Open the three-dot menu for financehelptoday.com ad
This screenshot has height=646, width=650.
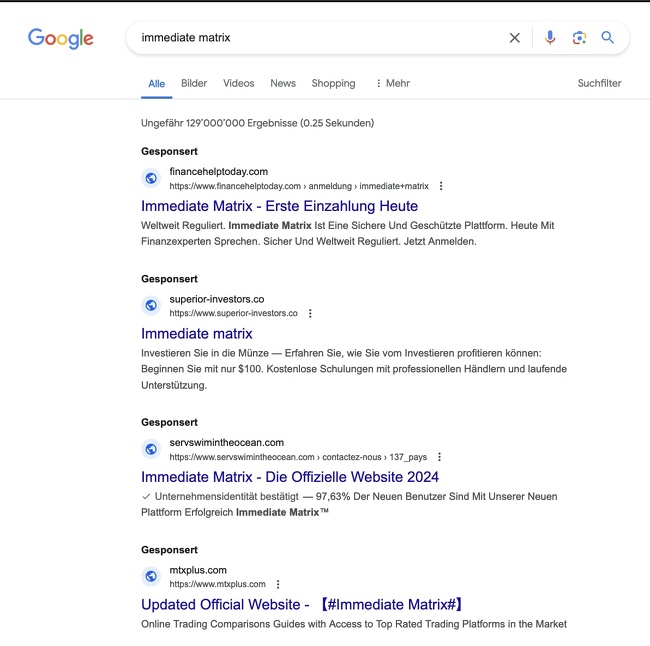point(441,186)
